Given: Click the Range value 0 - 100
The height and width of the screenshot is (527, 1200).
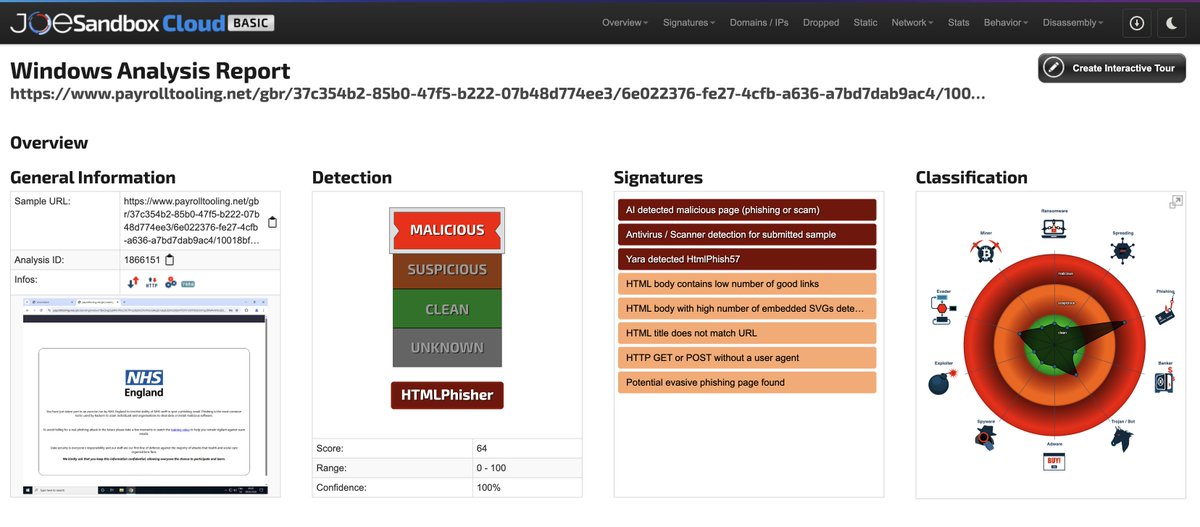Looking at the screenshot, I should point(493,468).
